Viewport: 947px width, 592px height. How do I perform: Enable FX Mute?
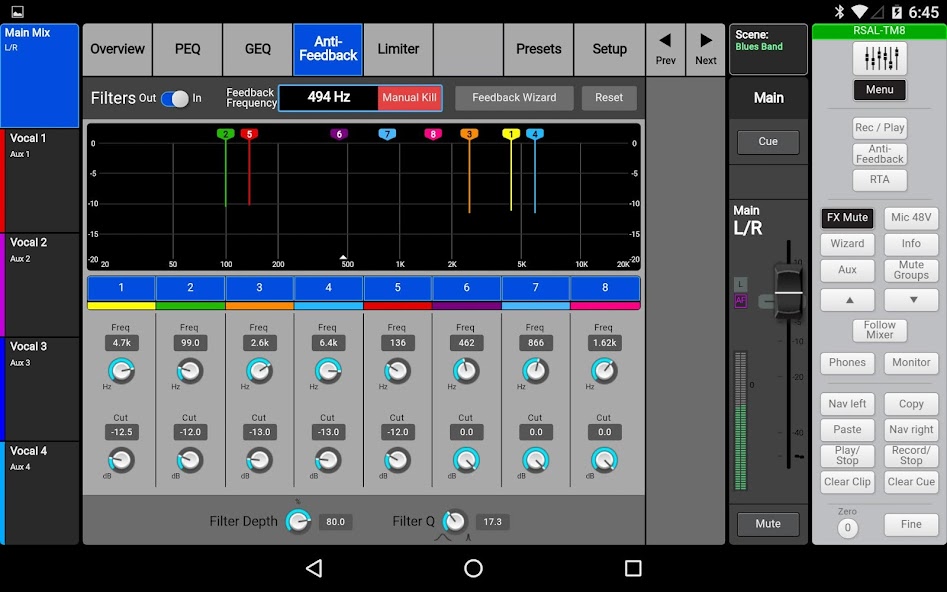[847, 217]
